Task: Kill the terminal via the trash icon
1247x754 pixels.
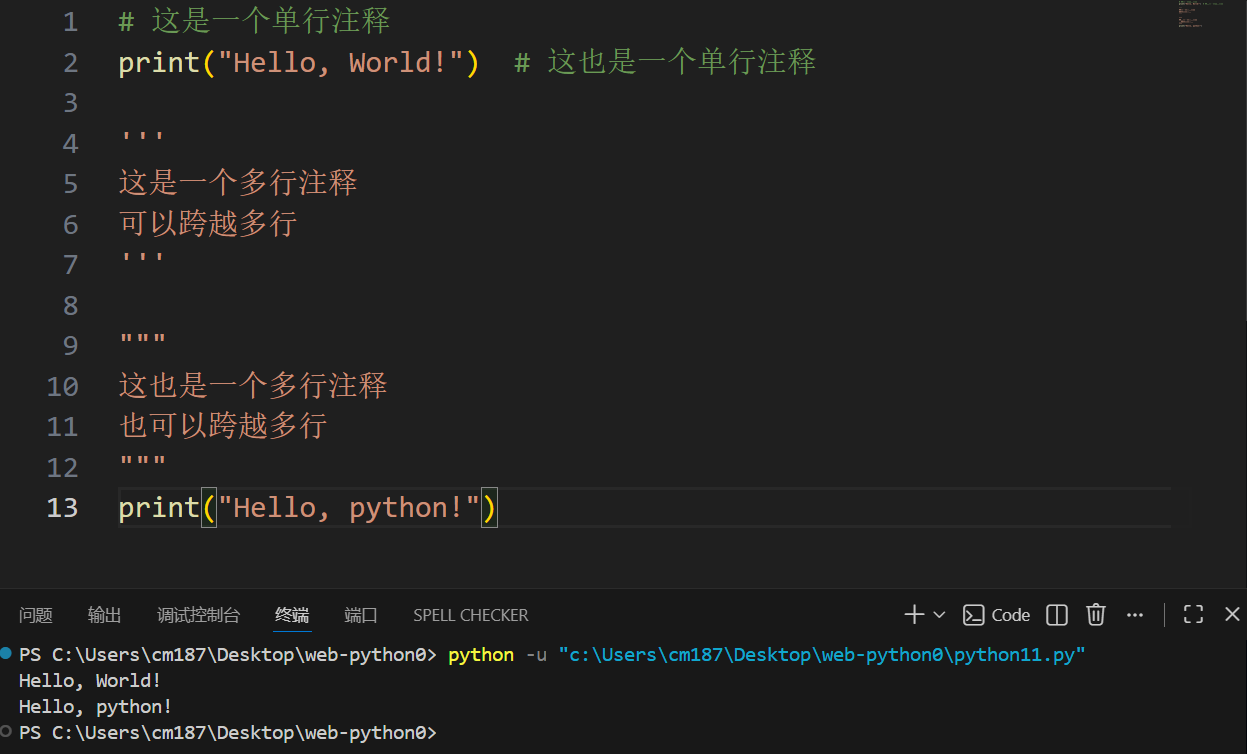Action: tap(1095, 614)
